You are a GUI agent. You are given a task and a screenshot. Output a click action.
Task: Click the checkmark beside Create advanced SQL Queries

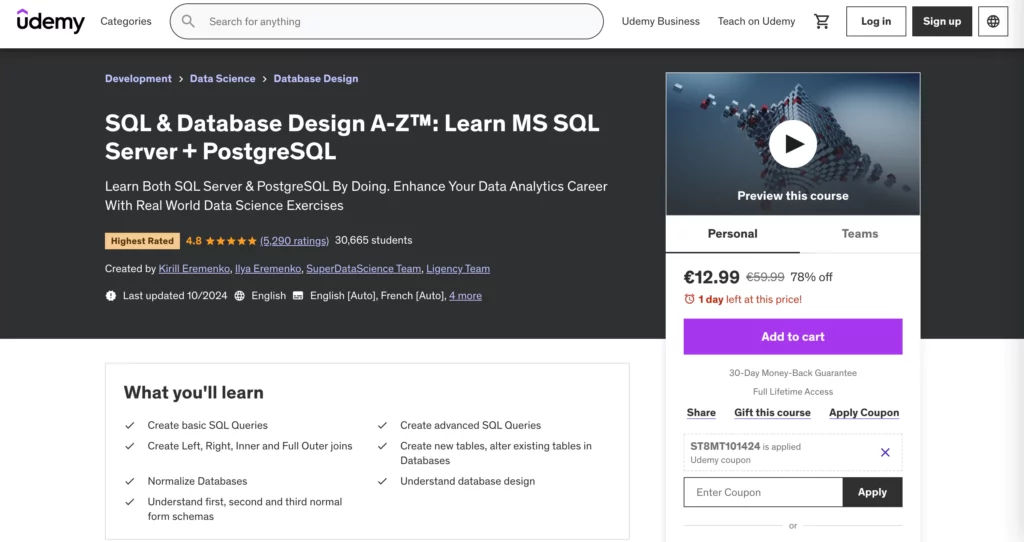[382, 425]
